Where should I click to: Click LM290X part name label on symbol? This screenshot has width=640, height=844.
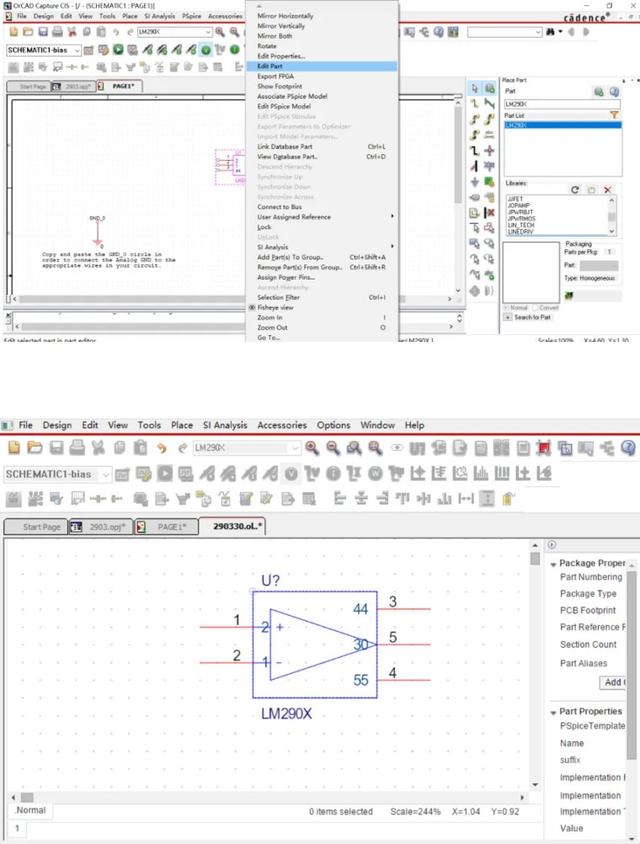(286, 714)
